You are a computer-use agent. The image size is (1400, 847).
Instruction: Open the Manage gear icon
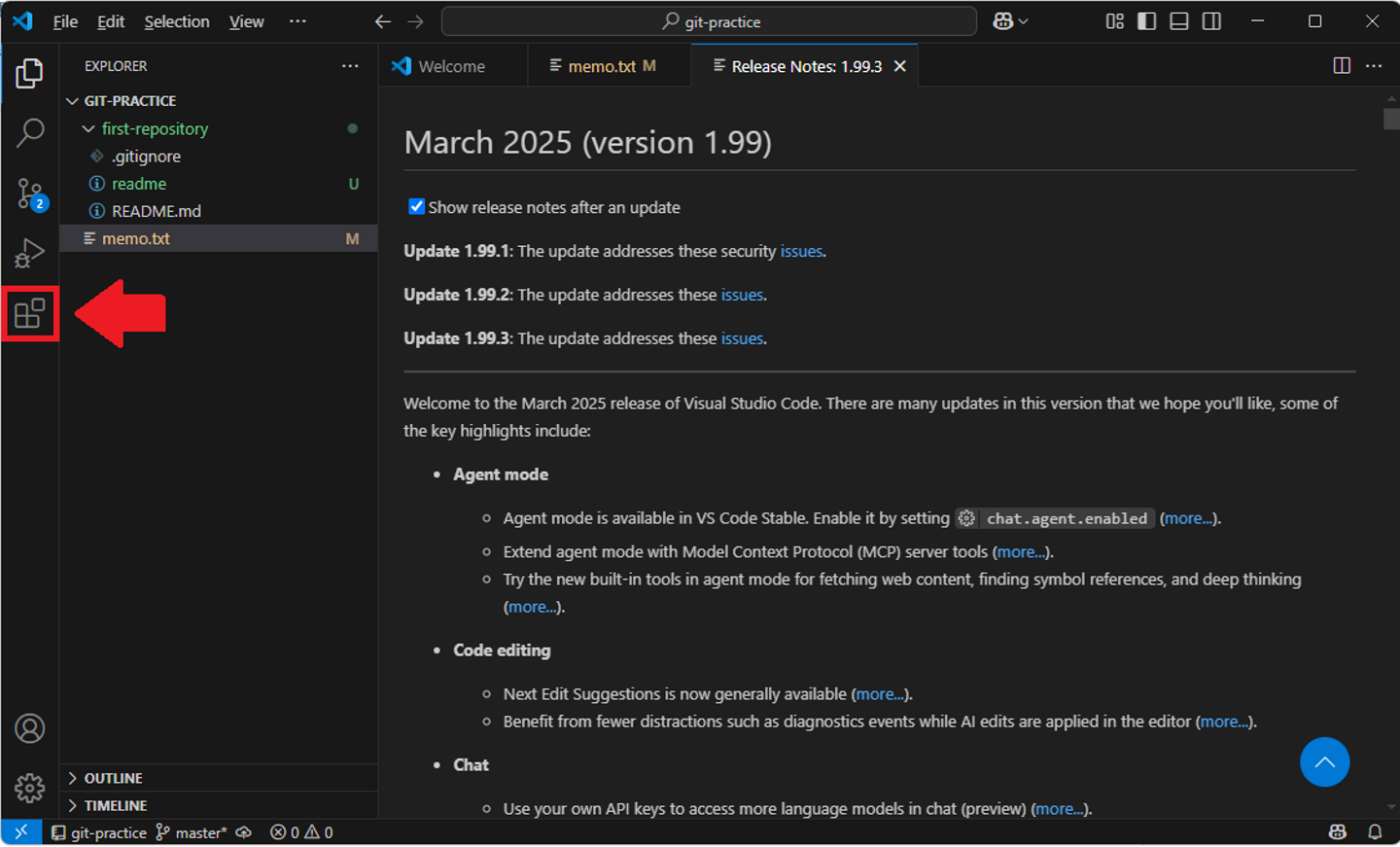tap(29, 788)
